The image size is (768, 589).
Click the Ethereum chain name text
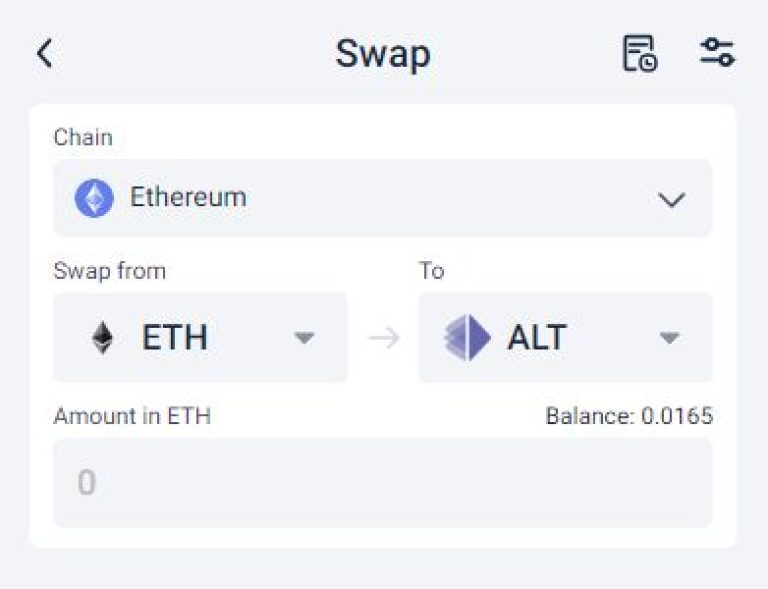coord(188,197)
